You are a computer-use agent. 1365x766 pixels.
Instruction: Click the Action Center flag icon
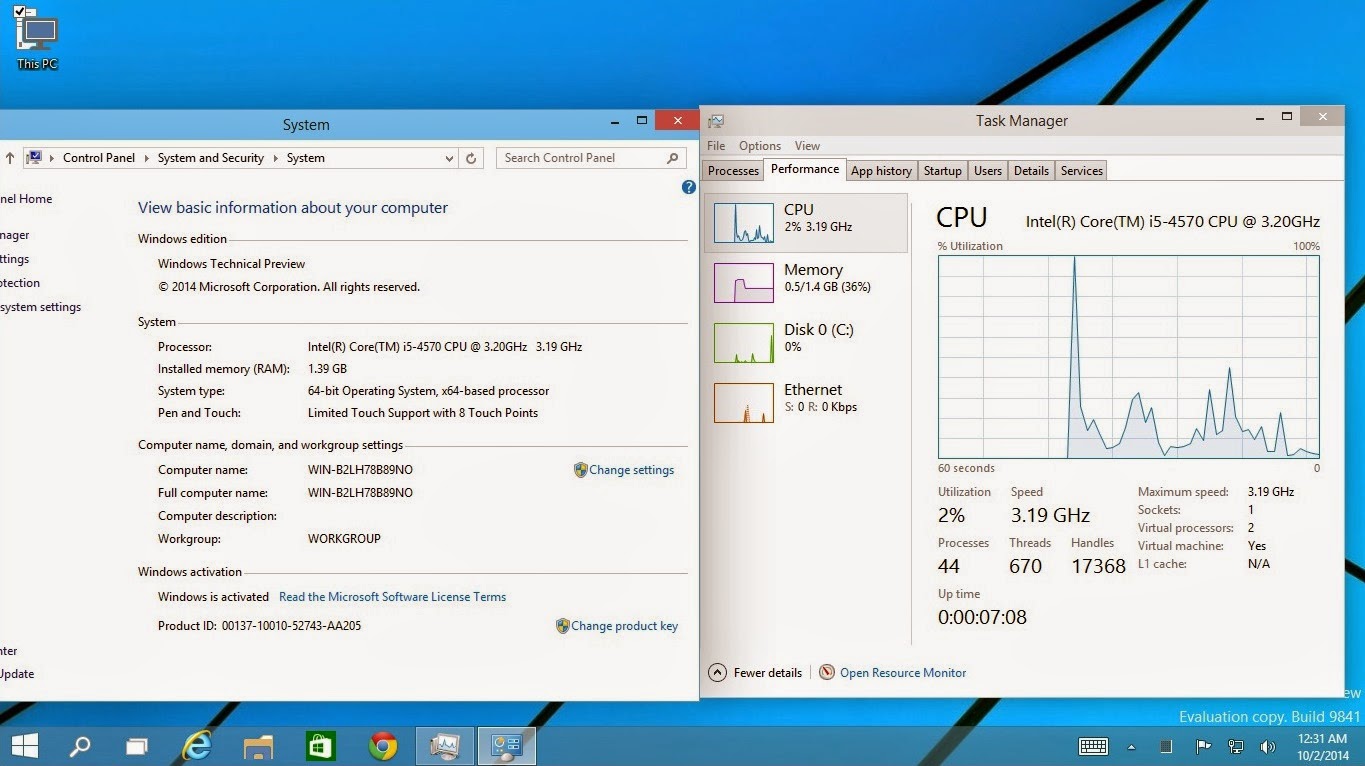point(1203,746)
